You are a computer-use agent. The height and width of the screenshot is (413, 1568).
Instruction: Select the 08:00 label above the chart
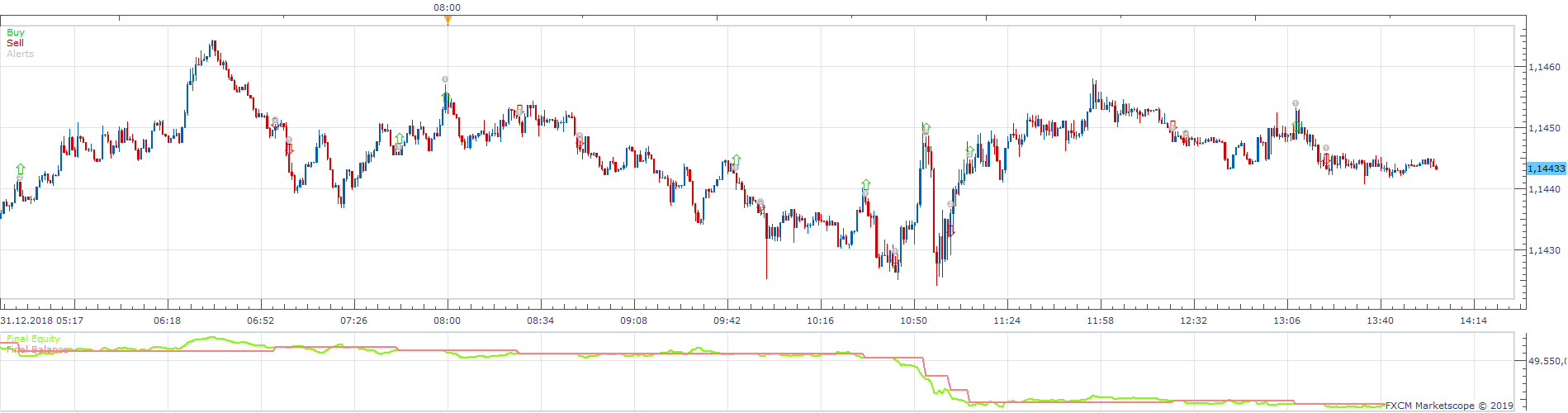point(448,7)
